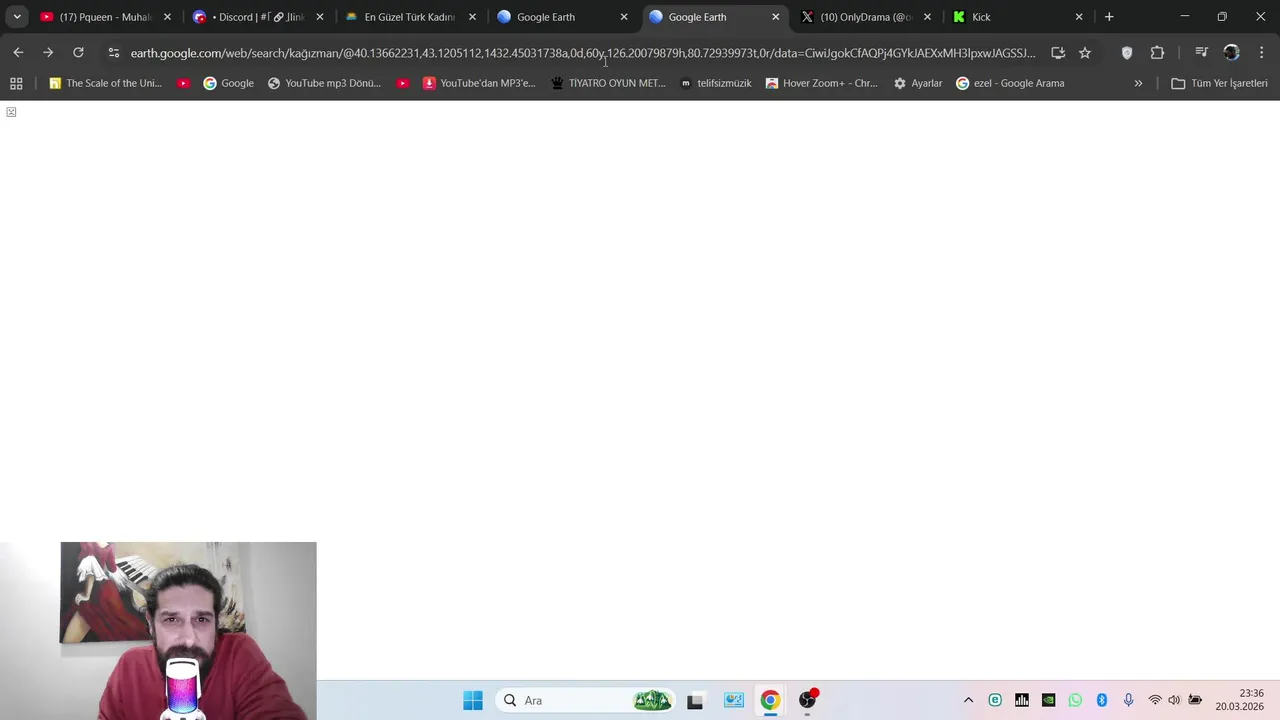
Task: Open the Chrome profile avatar
Action: coord(1231,53)
